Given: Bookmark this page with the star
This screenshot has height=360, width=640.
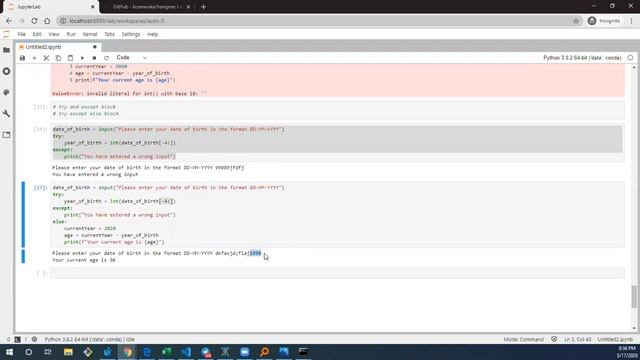Looking at the screenshot, I should pos(576,21).
